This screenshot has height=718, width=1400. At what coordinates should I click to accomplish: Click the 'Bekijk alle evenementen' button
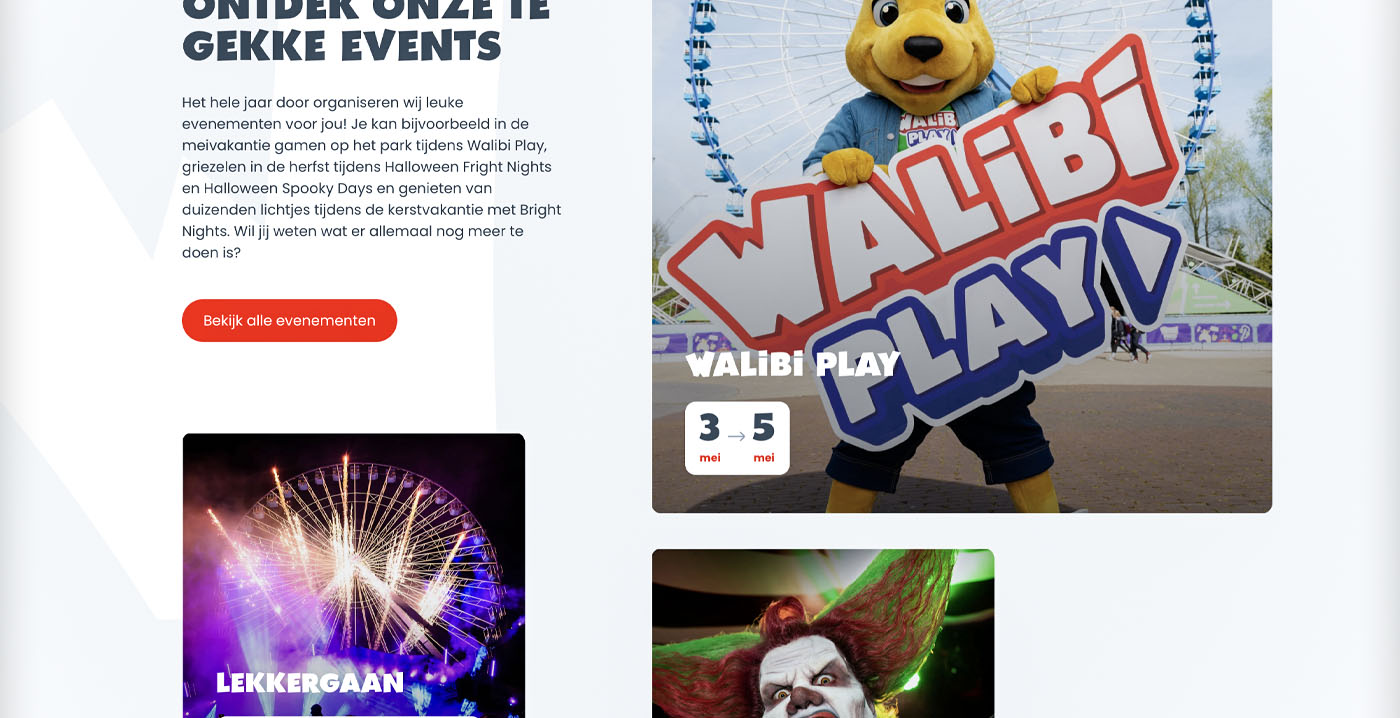(x=289, y=320)
